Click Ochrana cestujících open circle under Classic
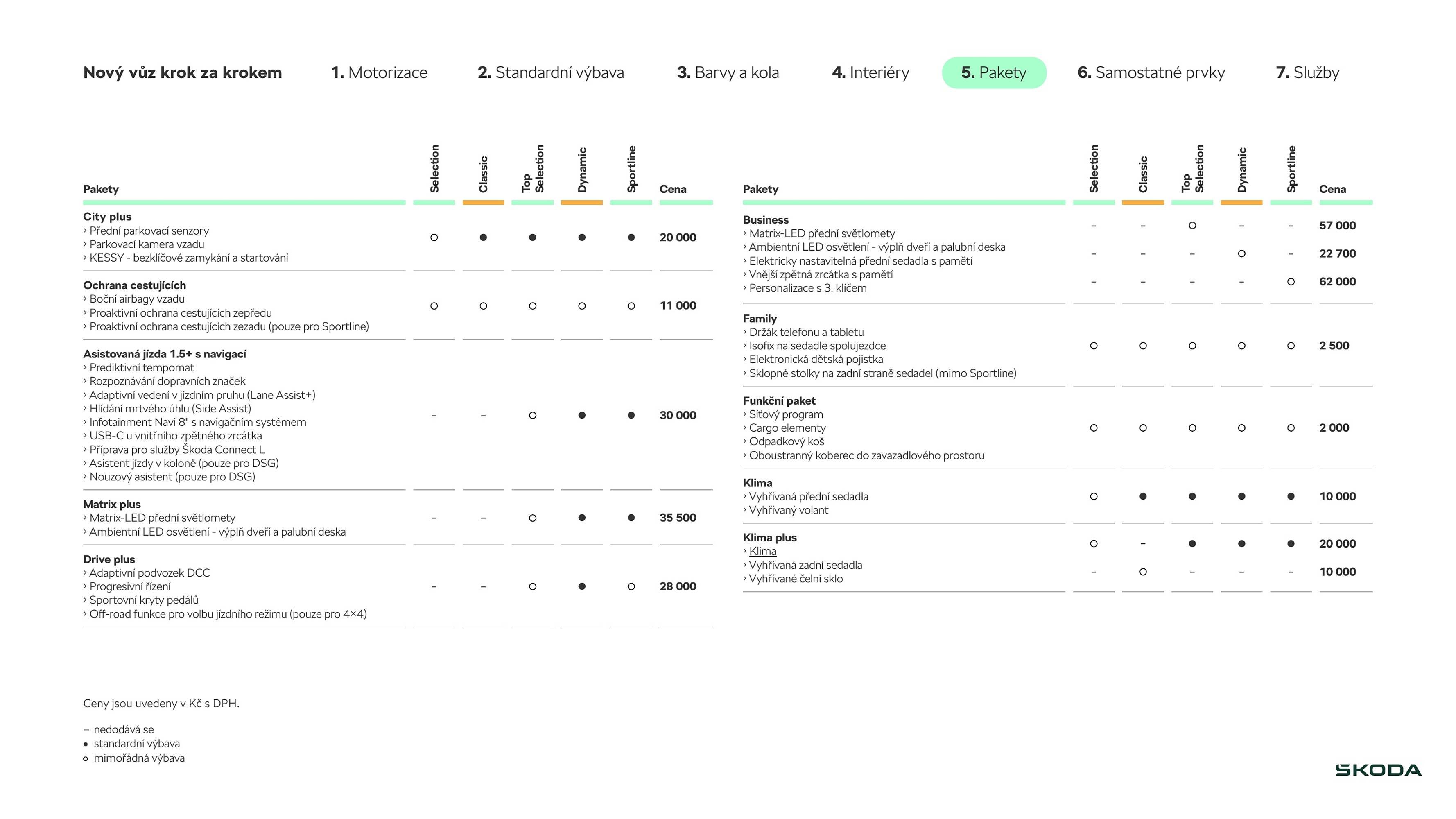Image resolution: width=1456 pixels, height=819 pixels. (x=483, y=306)
